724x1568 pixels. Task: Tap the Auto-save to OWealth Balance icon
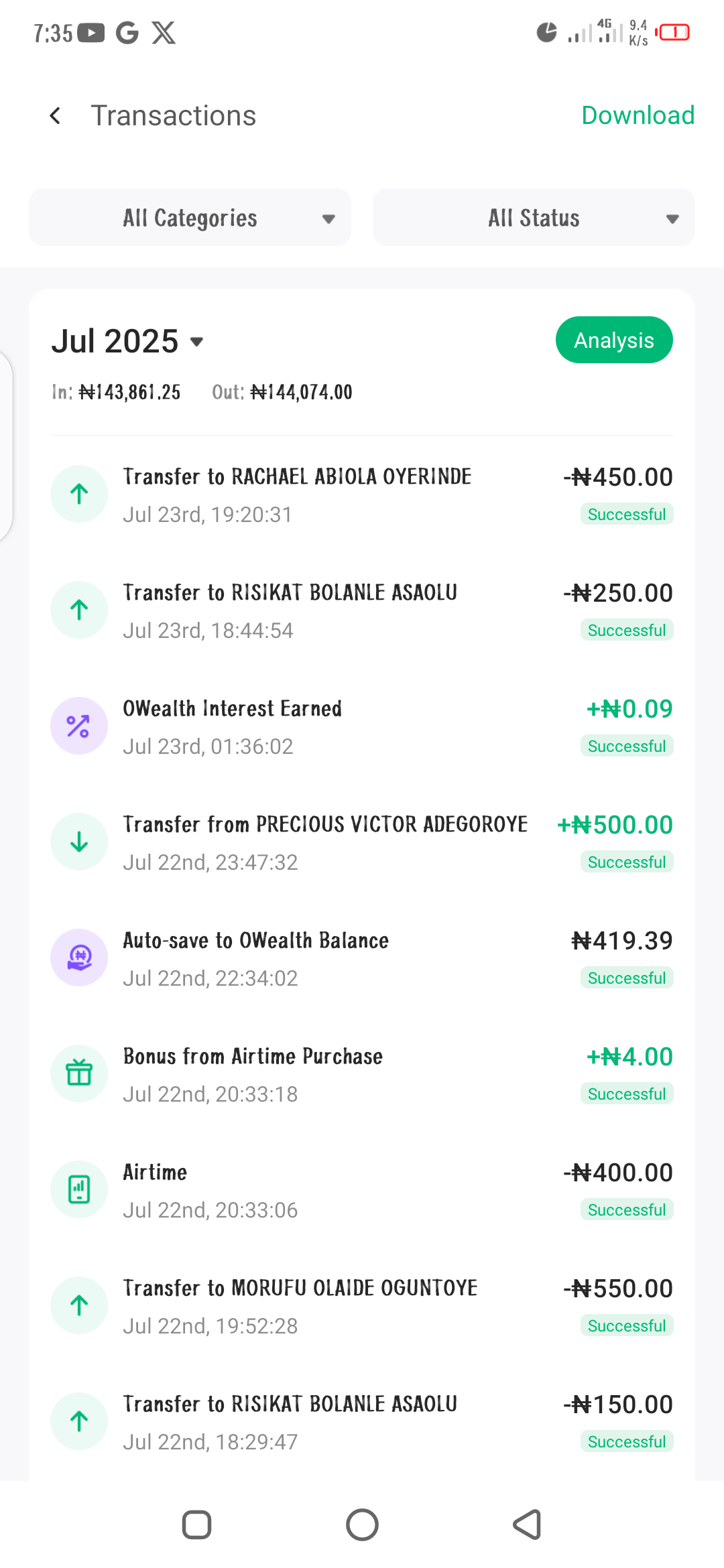79,958
